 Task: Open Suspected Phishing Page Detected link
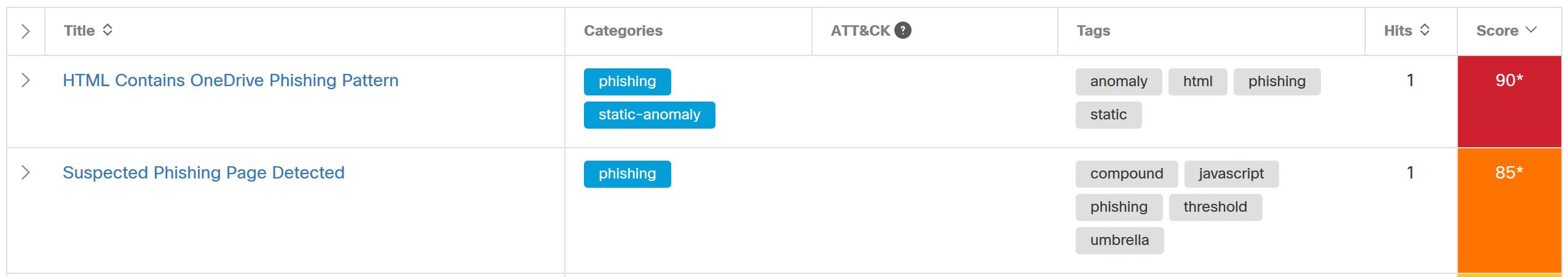[203, 173]
